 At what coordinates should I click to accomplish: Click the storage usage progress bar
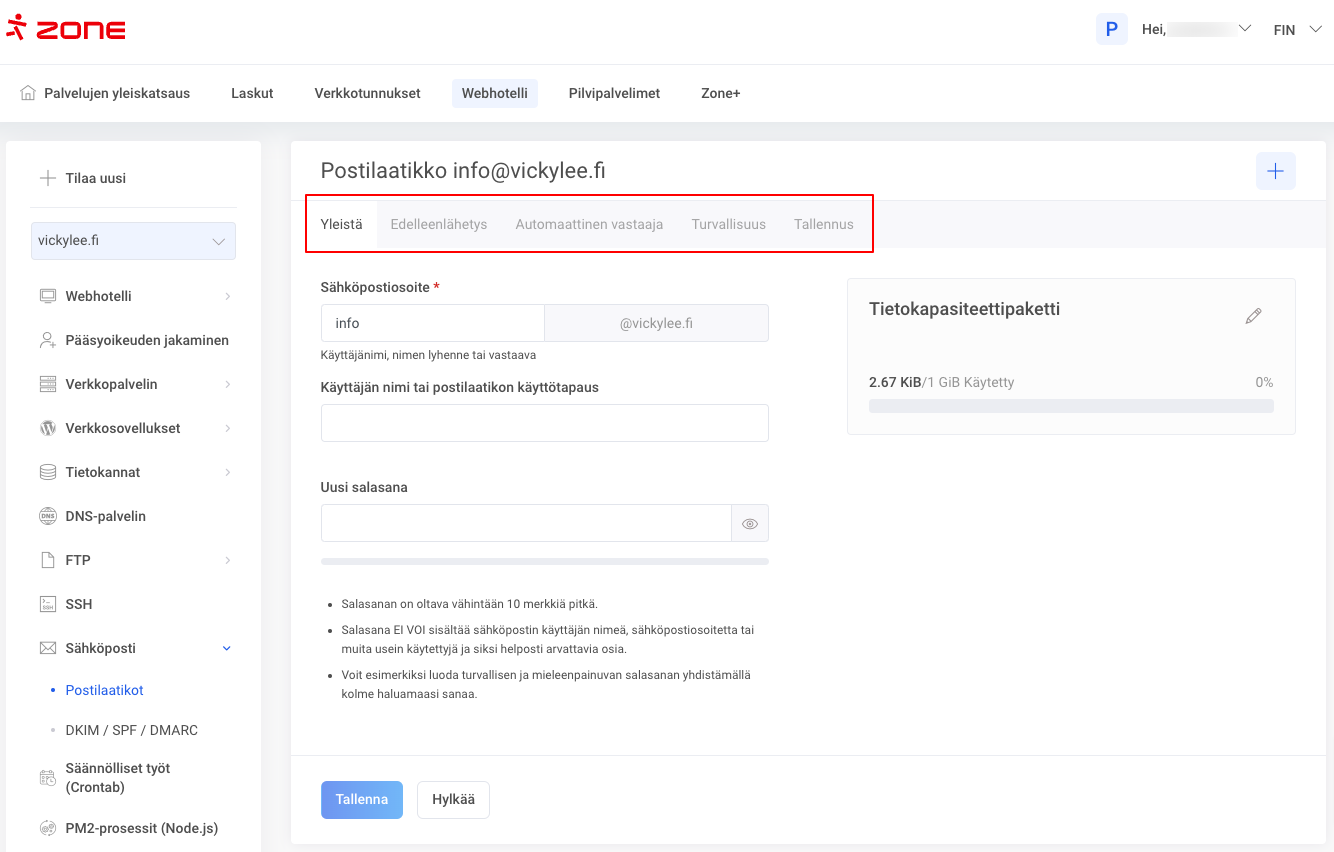(x=1070, y=406)
